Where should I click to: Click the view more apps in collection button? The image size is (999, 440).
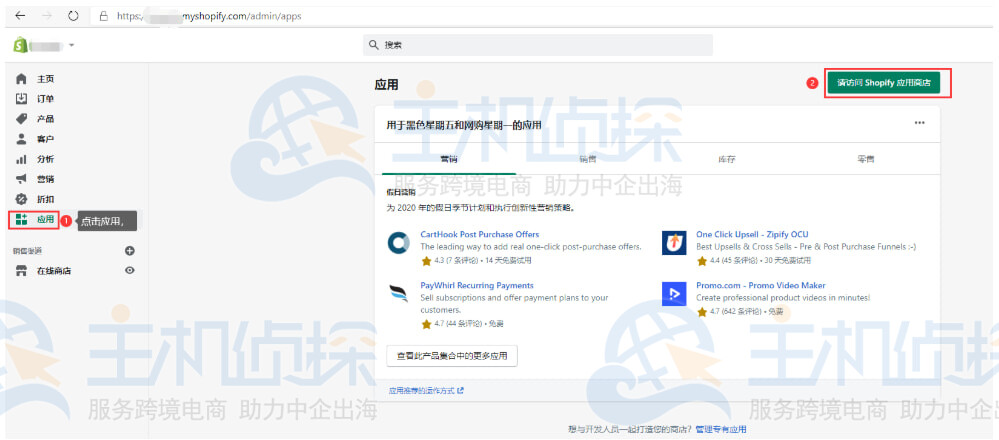451,355
